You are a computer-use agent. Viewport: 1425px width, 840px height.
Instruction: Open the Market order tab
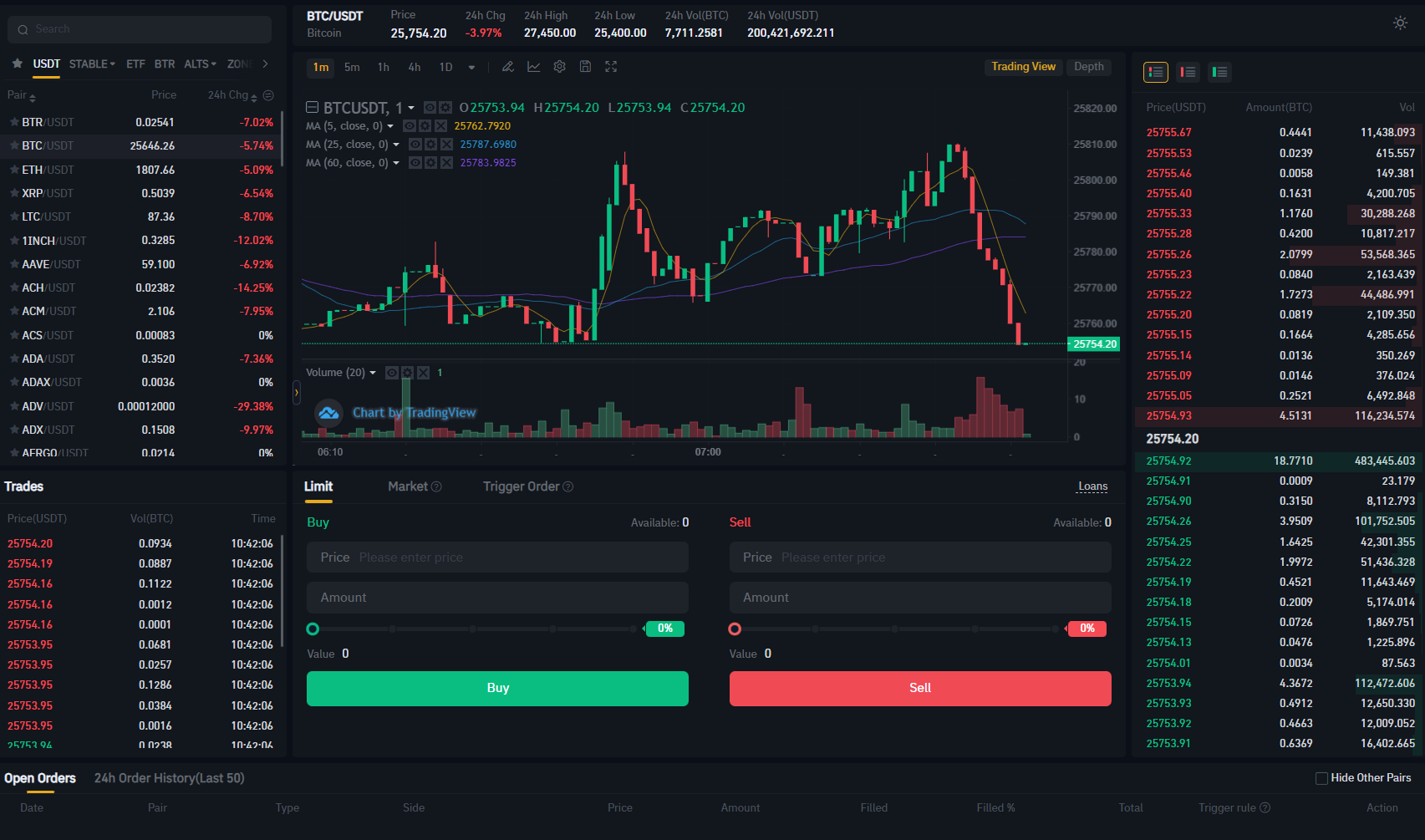click(407, 486)
